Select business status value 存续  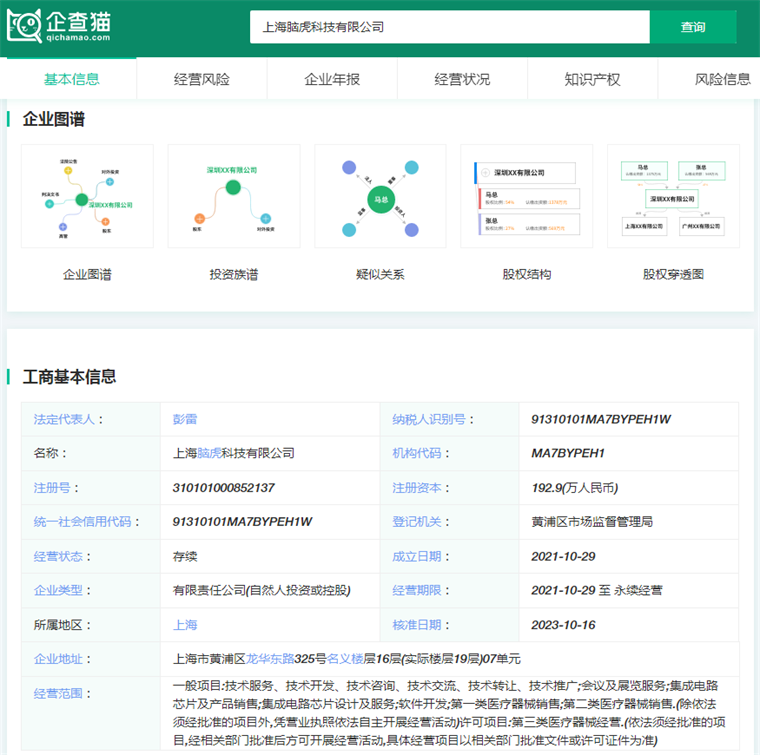pos(185,556)
